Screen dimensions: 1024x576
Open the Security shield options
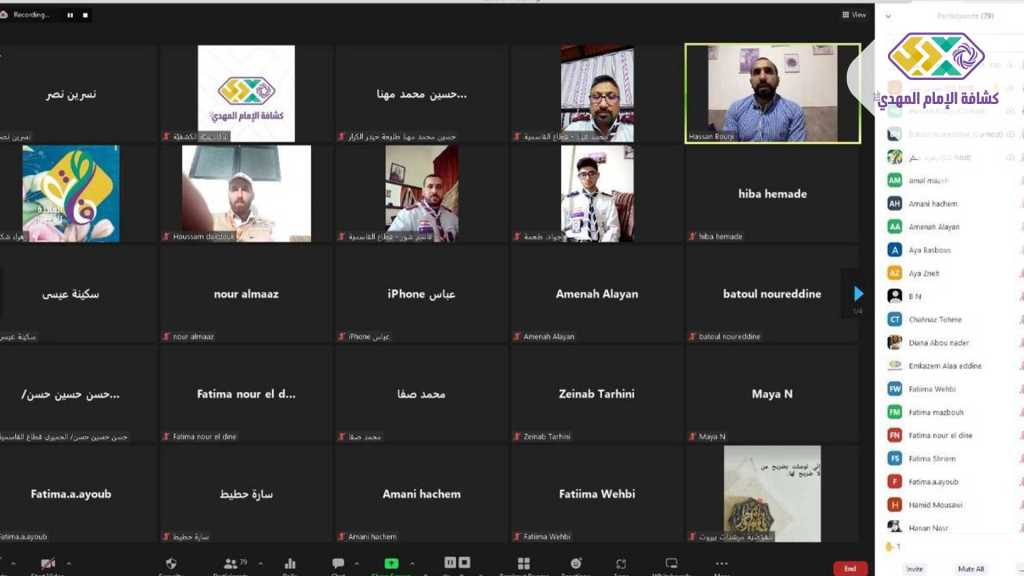pyautogui.click(x=171, y=564)
